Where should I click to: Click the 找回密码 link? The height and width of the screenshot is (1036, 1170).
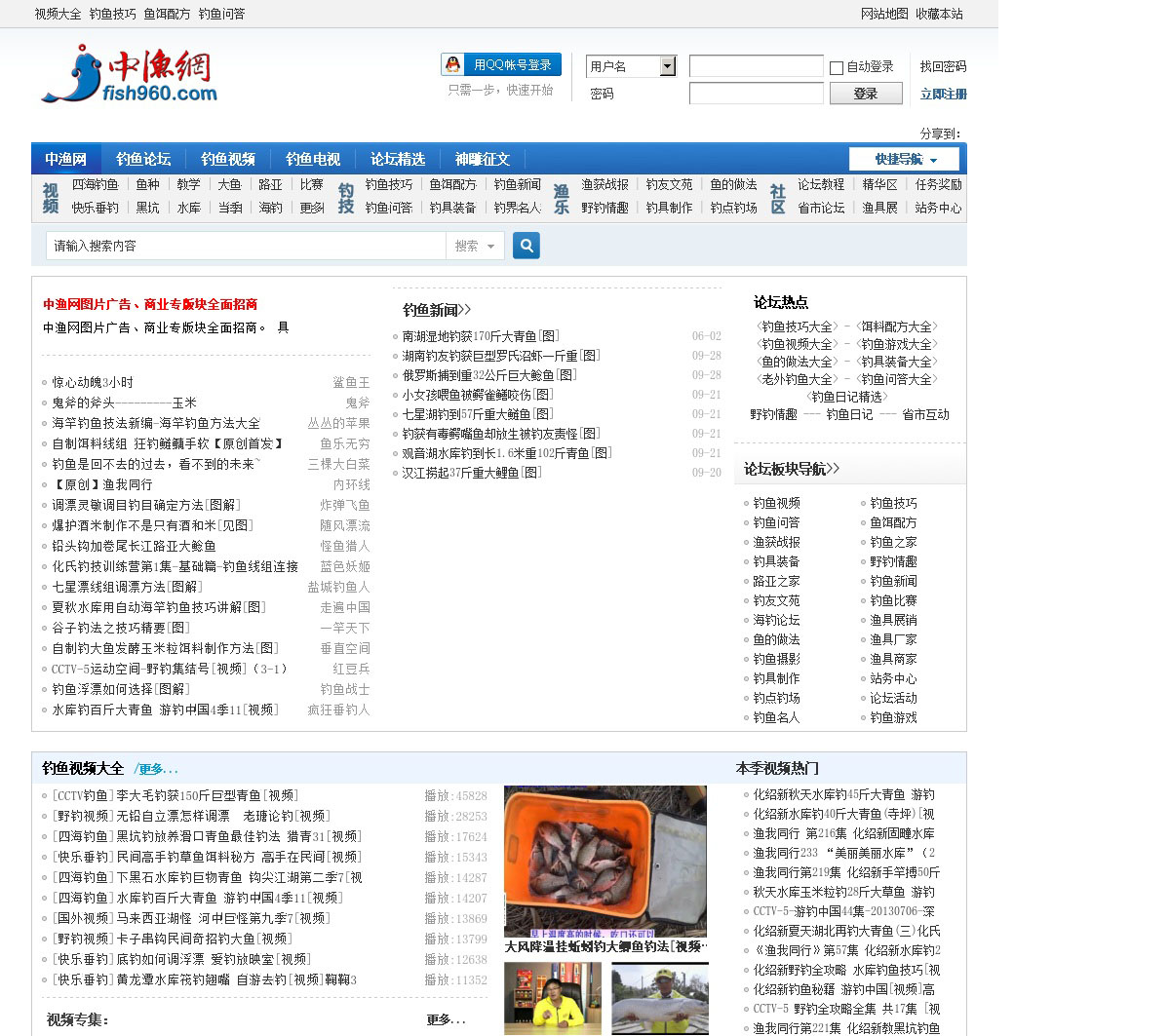click(x=943, y=66)
